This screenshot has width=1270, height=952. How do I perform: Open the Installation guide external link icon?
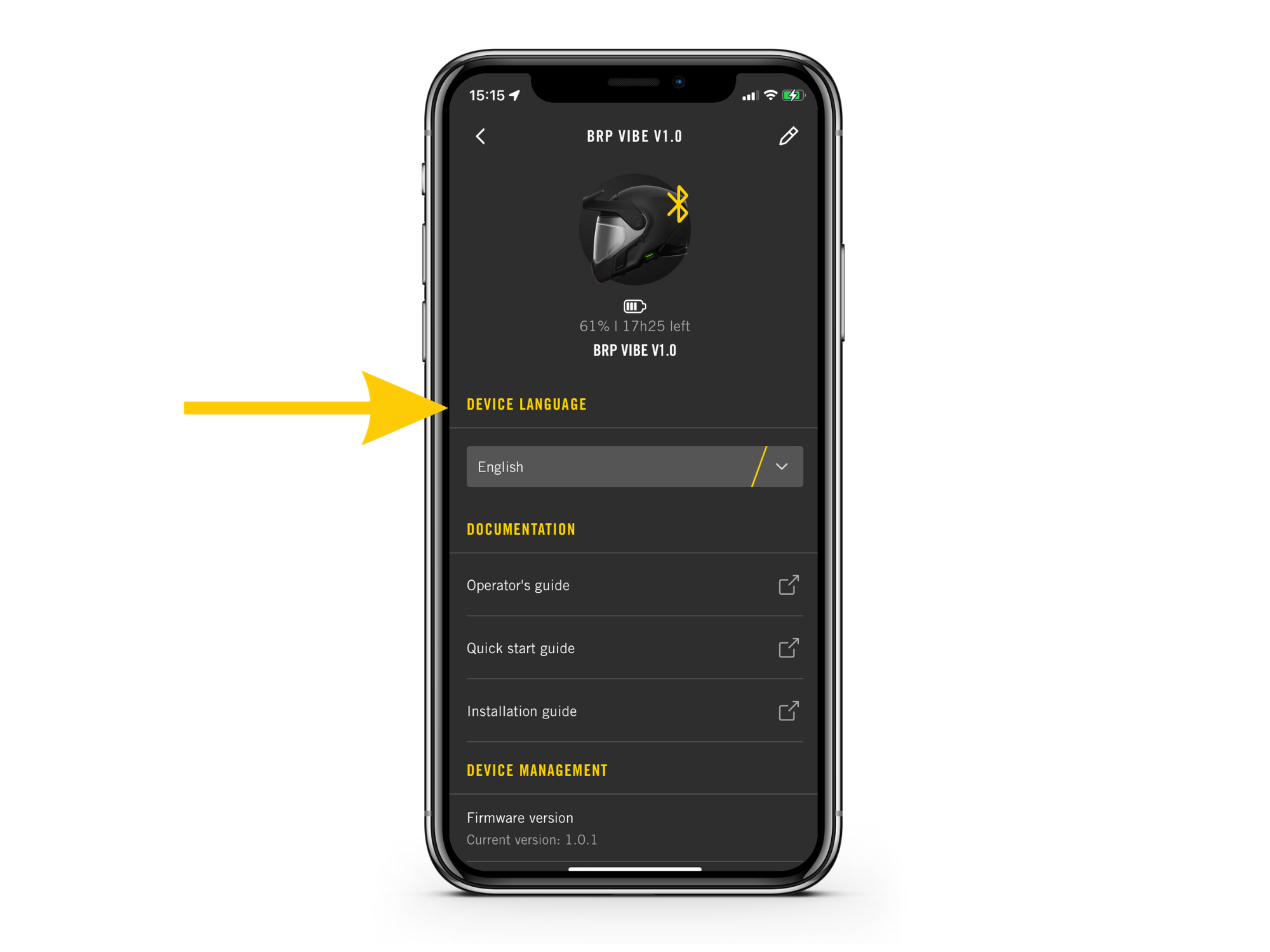pos(789,711)
